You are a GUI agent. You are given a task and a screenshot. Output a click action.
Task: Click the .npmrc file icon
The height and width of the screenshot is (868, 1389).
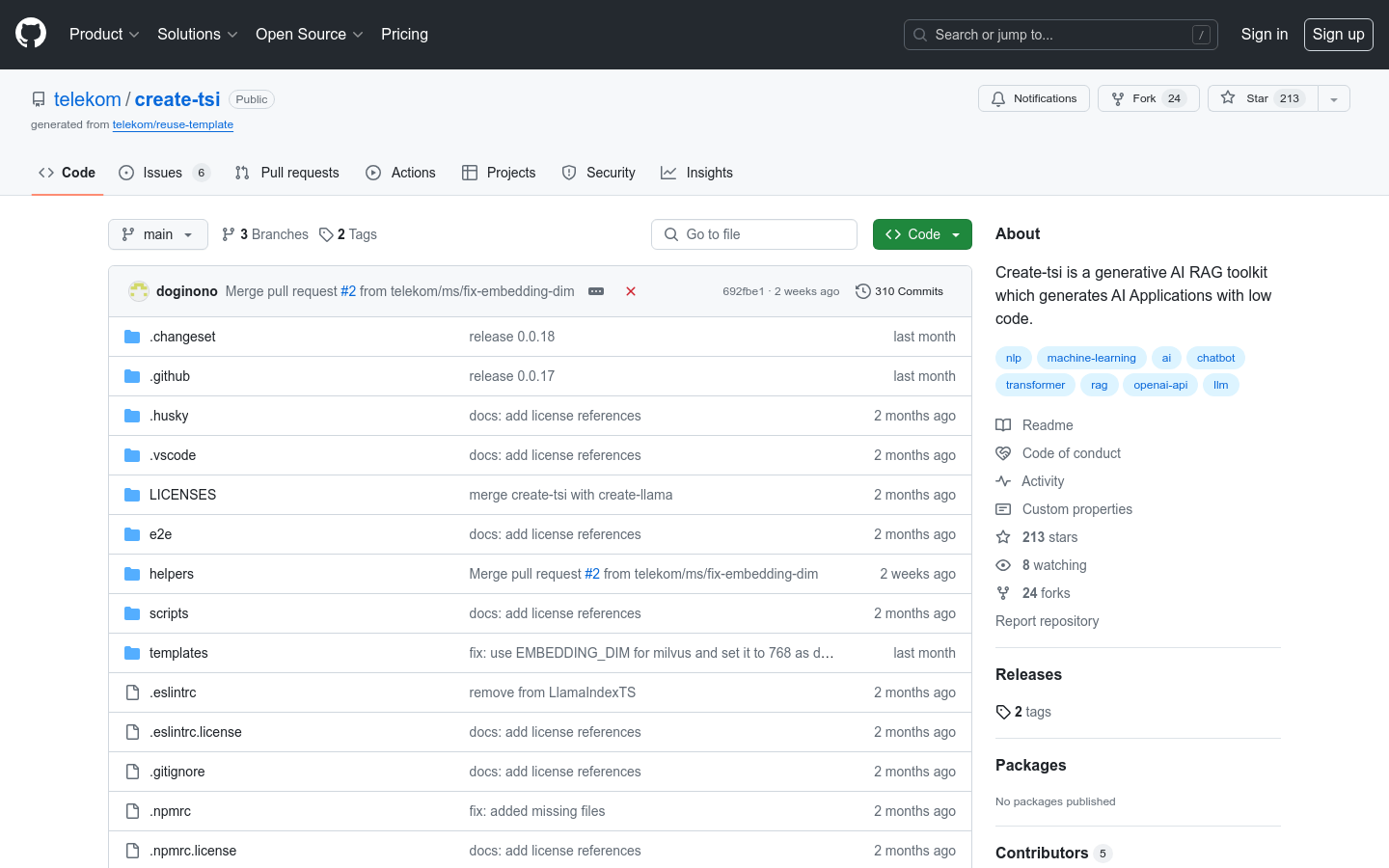coord(132,811)
